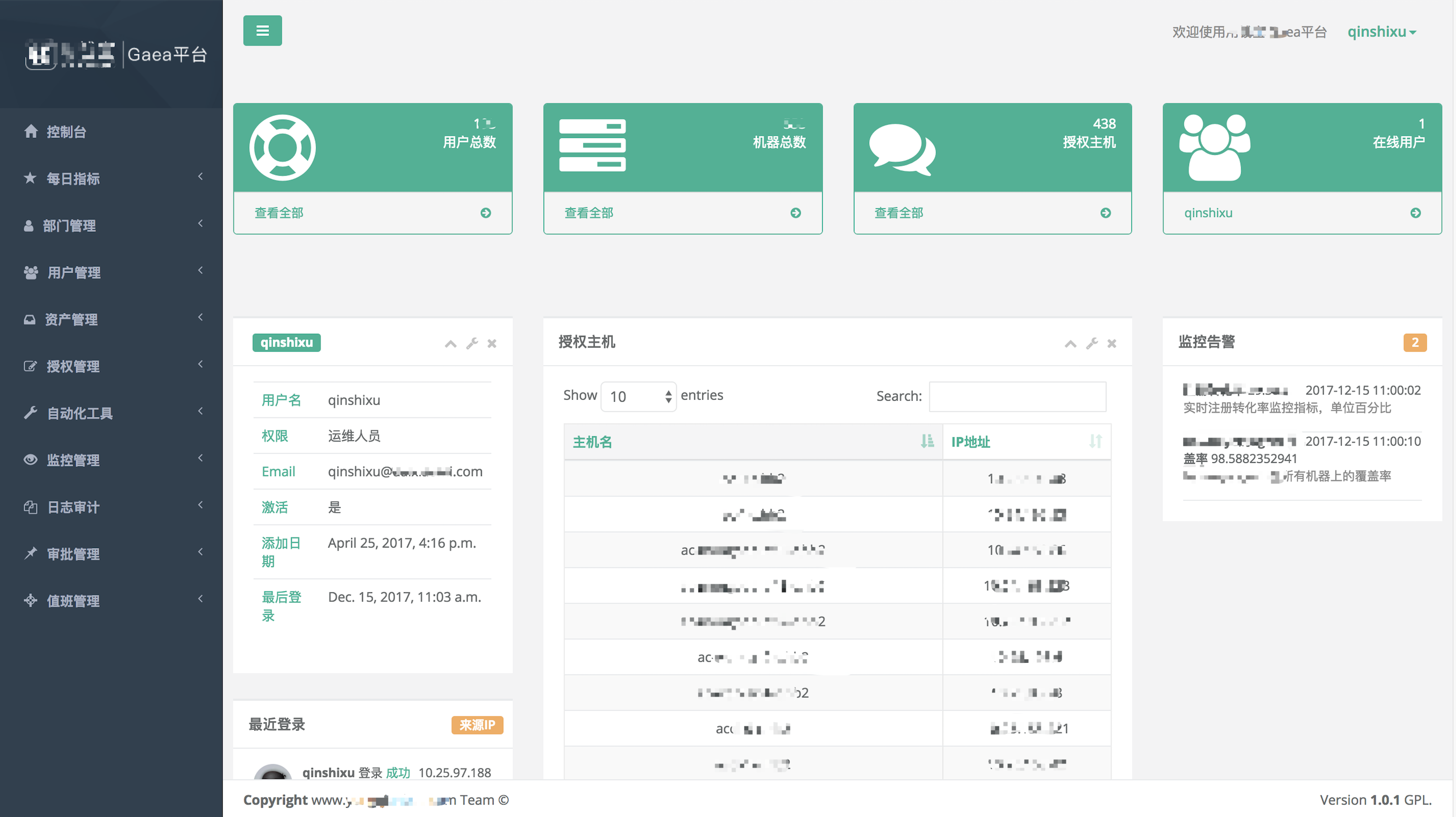Click arrow icon in 在线用户 card footer
The image size is (1456, 817).
[x=1415, y=213]
